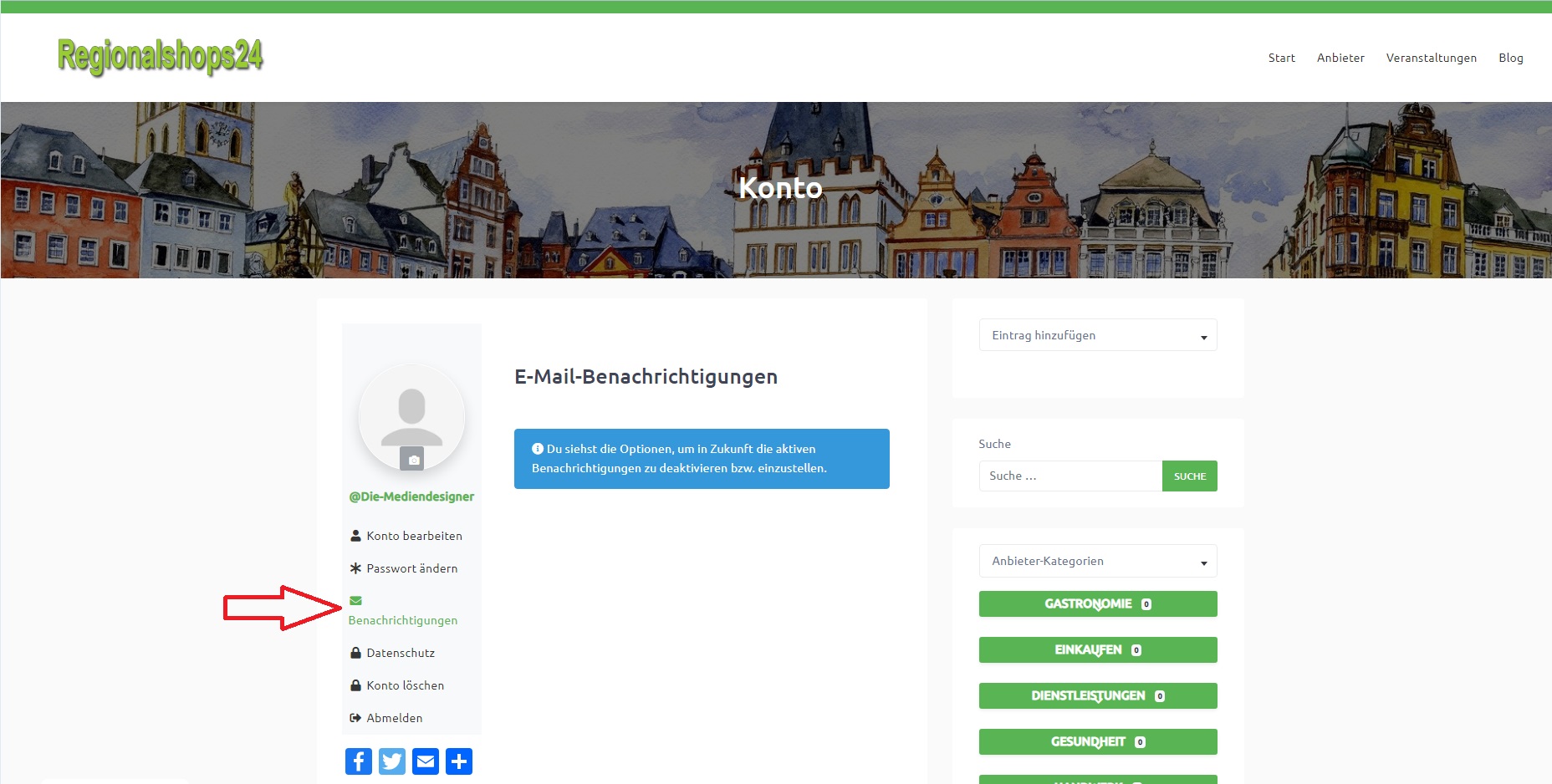The width and height of the screenshot is (1552, 784).
Task: Click Abmelden to log out
Action: 394,718
